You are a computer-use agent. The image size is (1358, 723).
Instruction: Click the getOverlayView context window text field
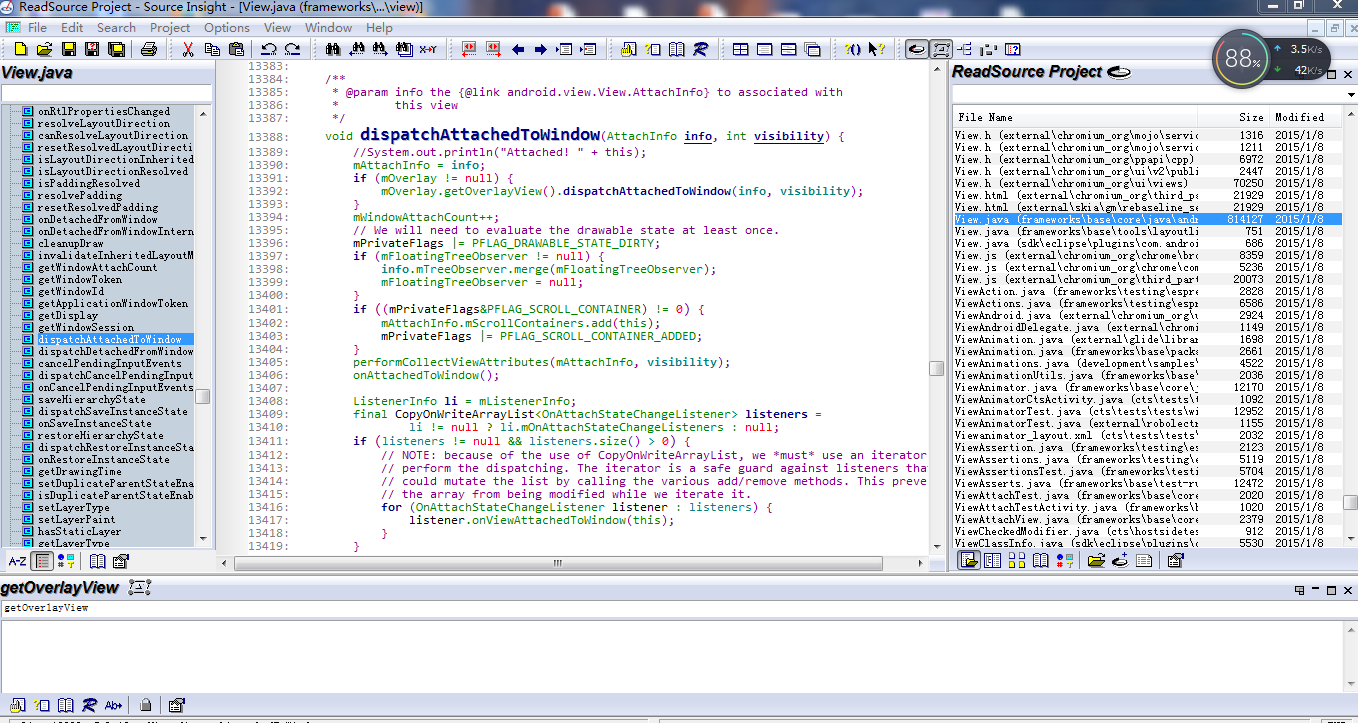678,608
